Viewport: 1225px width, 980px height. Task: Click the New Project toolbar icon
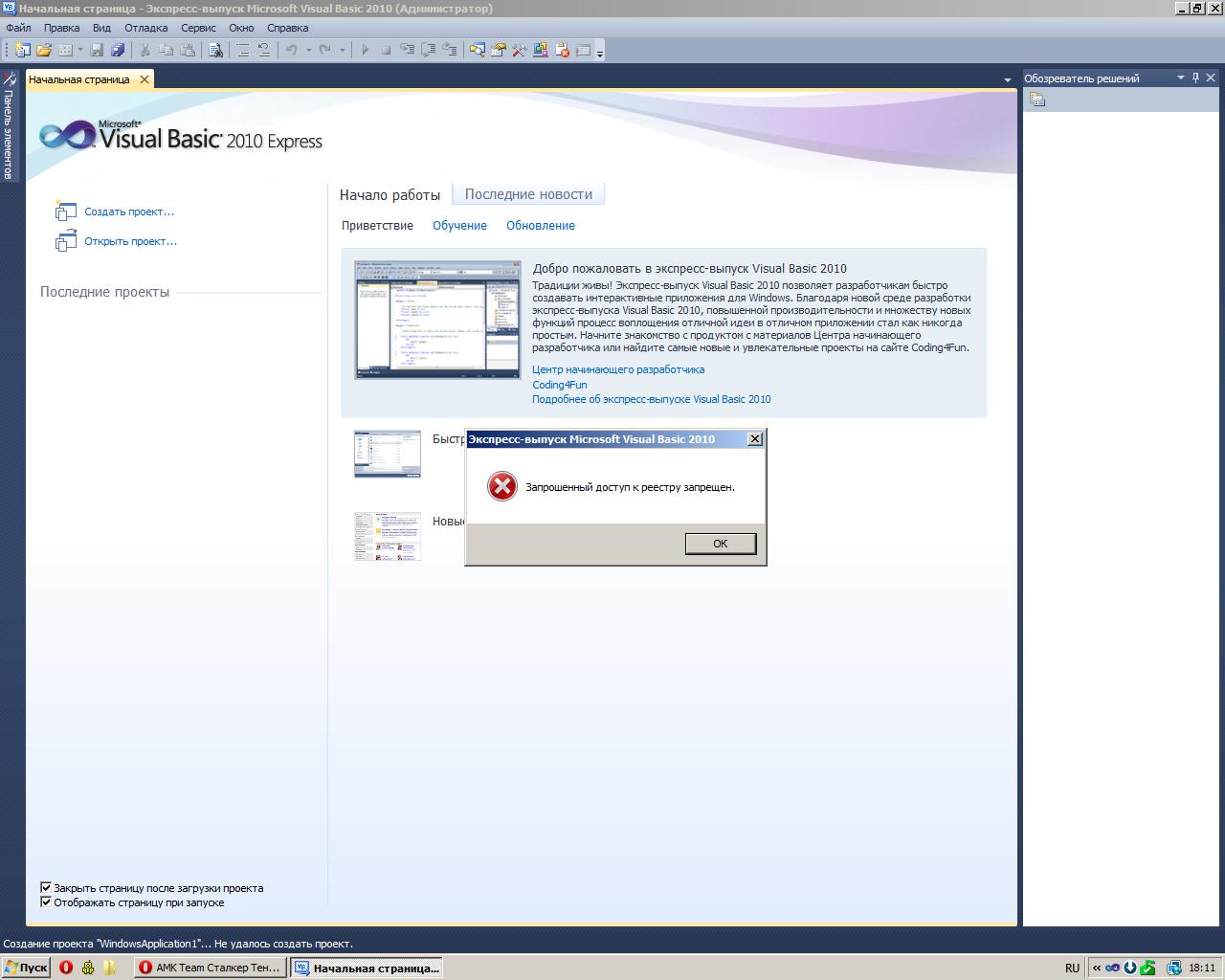click(22, 50)
